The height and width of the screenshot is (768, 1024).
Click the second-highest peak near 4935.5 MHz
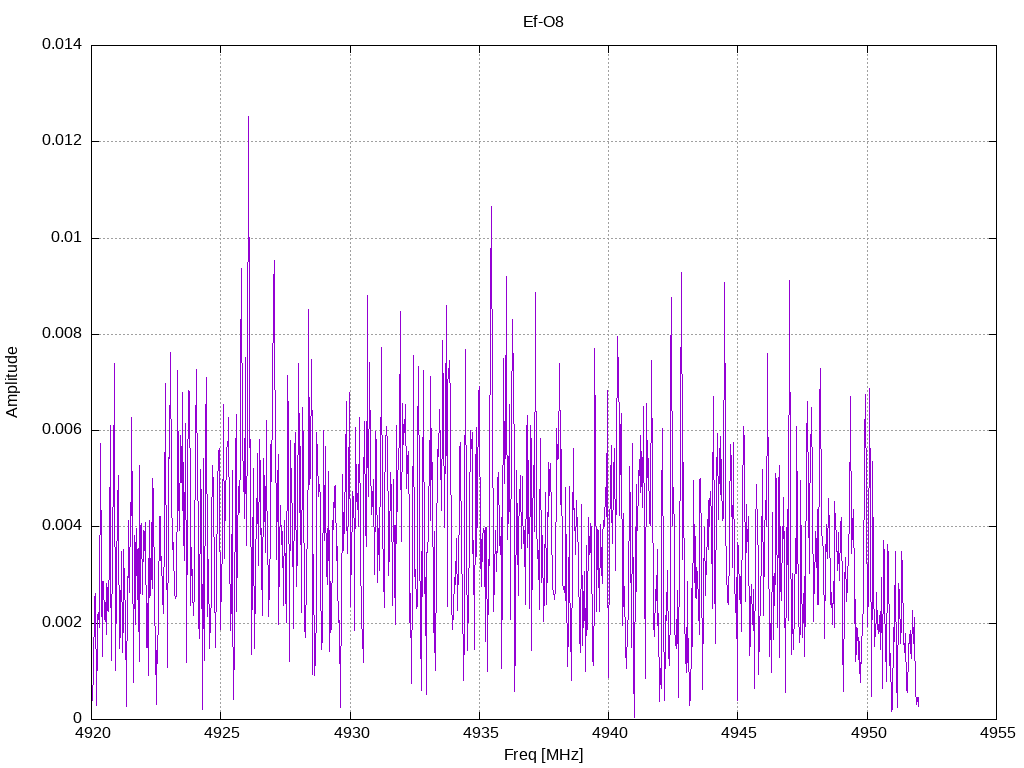491,208
